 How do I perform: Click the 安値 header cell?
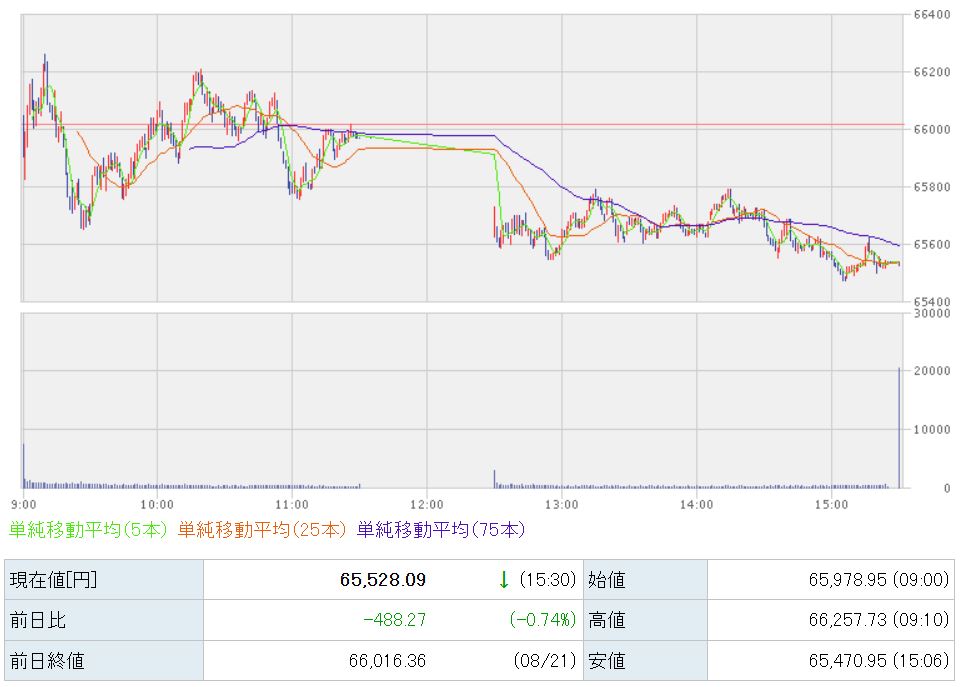645,661
